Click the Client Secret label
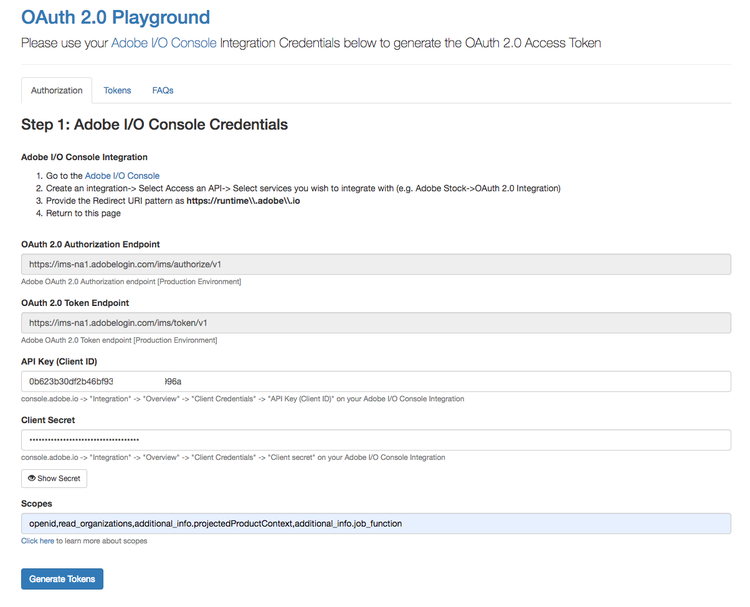The height and width of the screenshot is (607, 750). pyautogui.click(x=48, y=420)
